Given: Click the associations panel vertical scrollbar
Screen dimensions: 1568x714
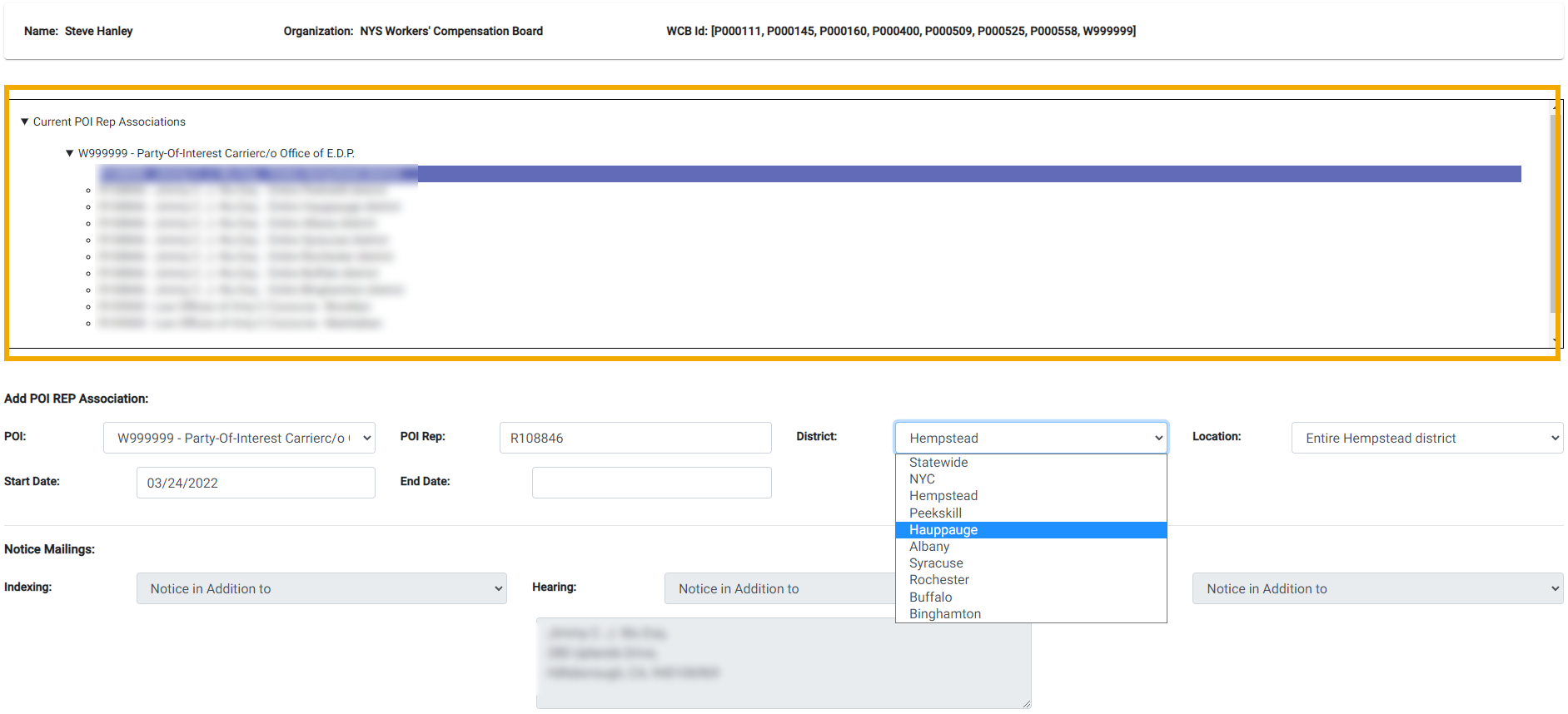Looking at the screenshot, I should pos(1553,216).
